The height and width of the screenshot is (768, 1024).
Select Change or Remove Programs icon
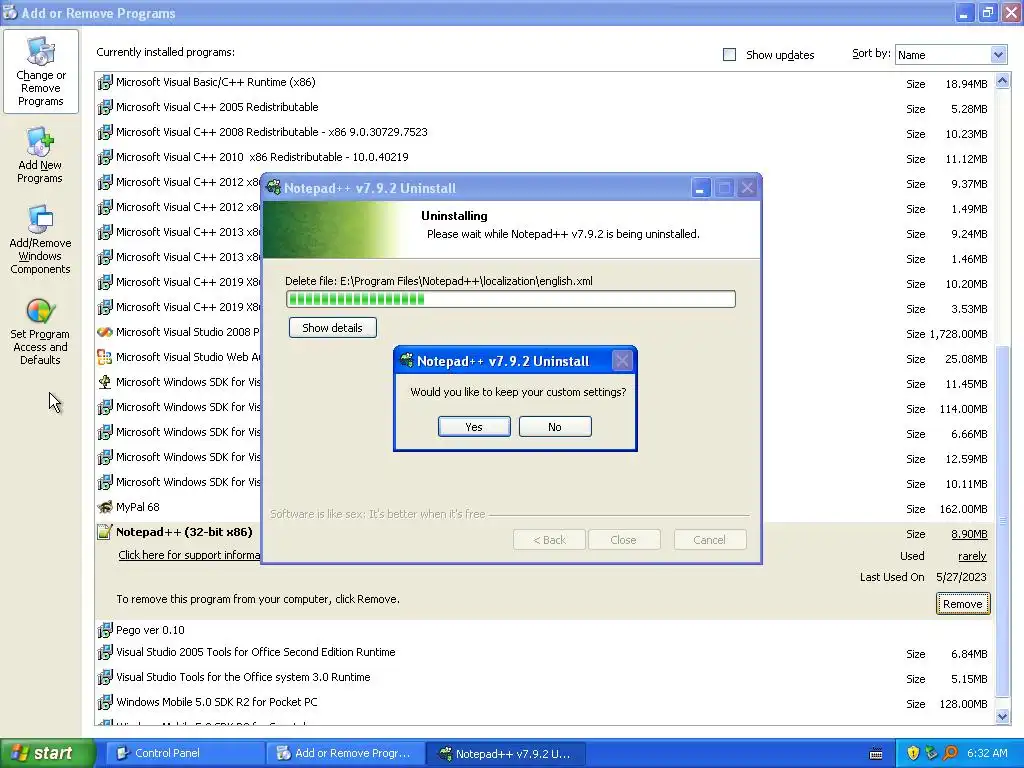coord(40,71)
